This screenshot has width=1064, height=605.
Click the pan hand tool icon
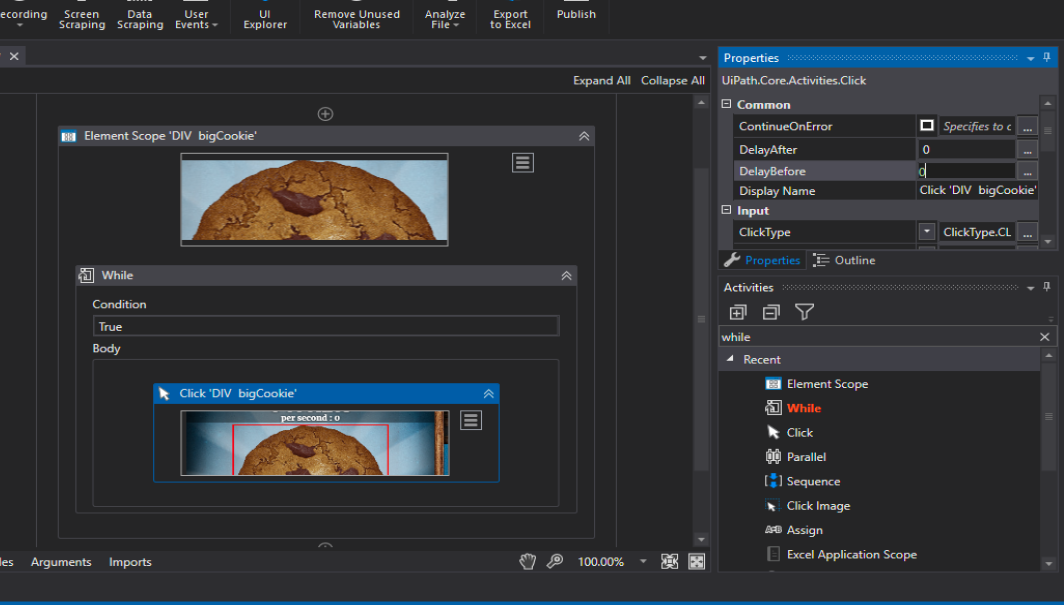coord(527,562)
